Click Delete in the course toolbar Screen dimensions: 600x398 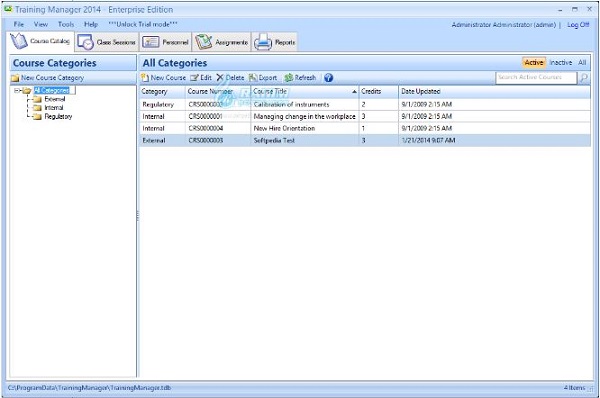230,78
